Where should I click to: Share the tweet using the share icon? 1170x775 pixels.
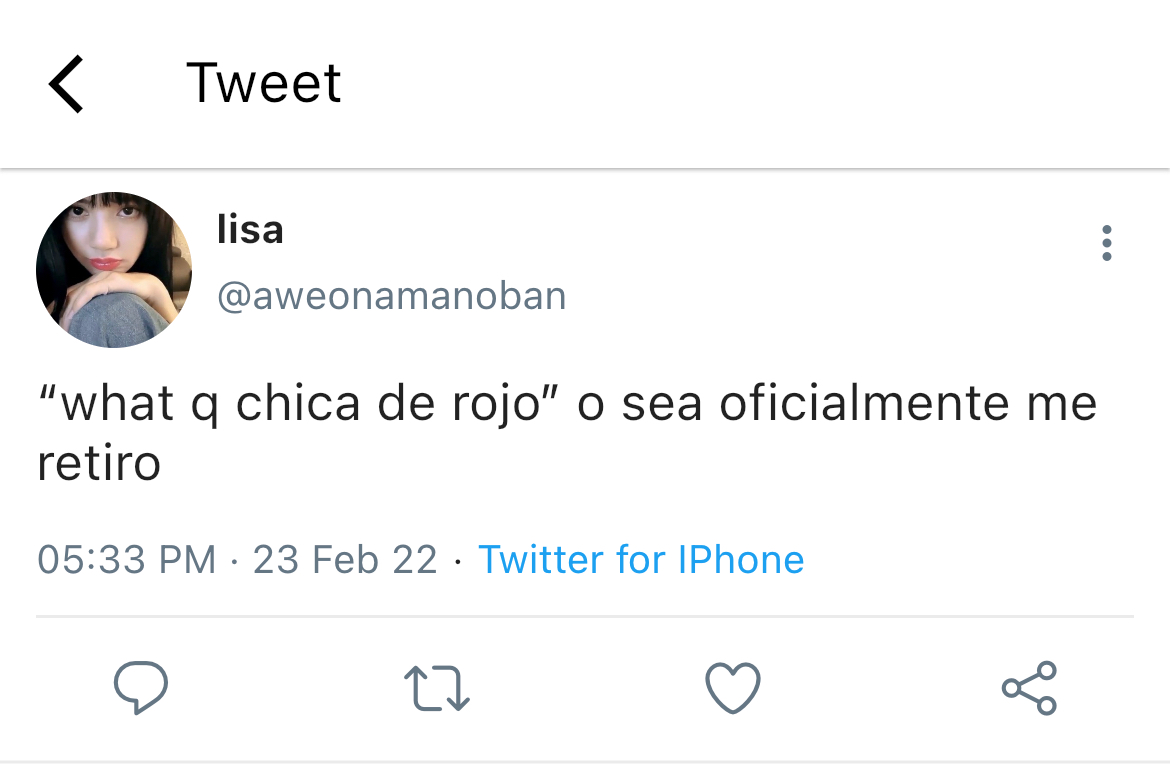point(1029,688)
